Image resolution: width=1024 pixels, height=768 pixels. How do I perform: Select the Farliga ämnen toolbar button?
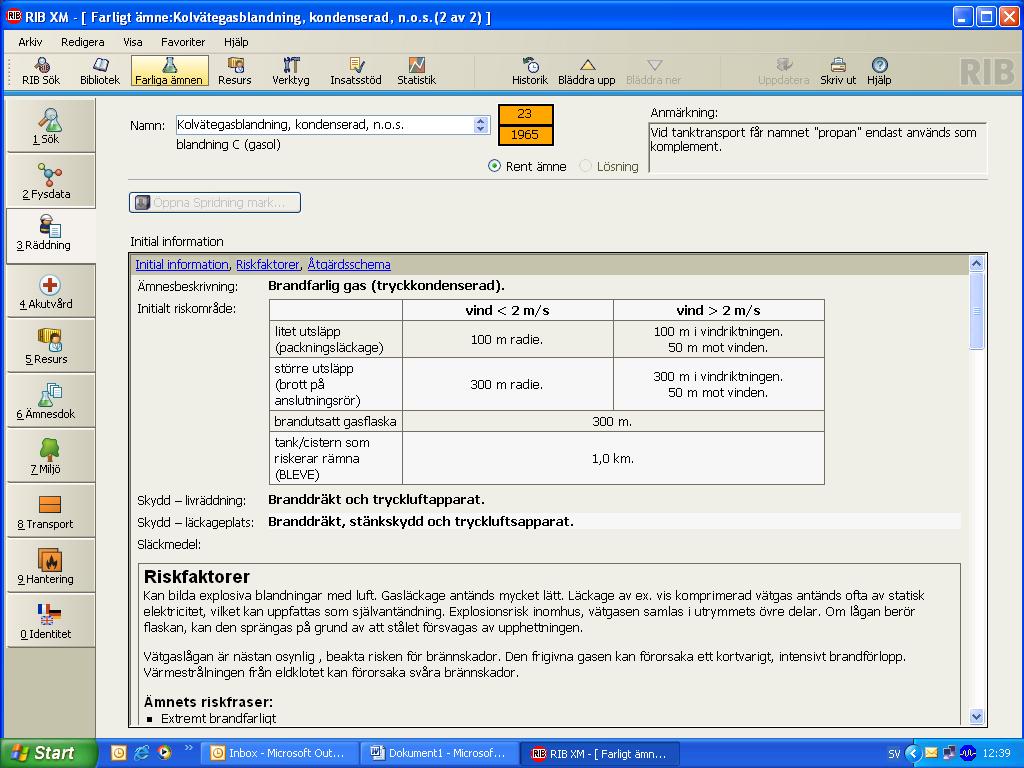[x=169, y=71]
